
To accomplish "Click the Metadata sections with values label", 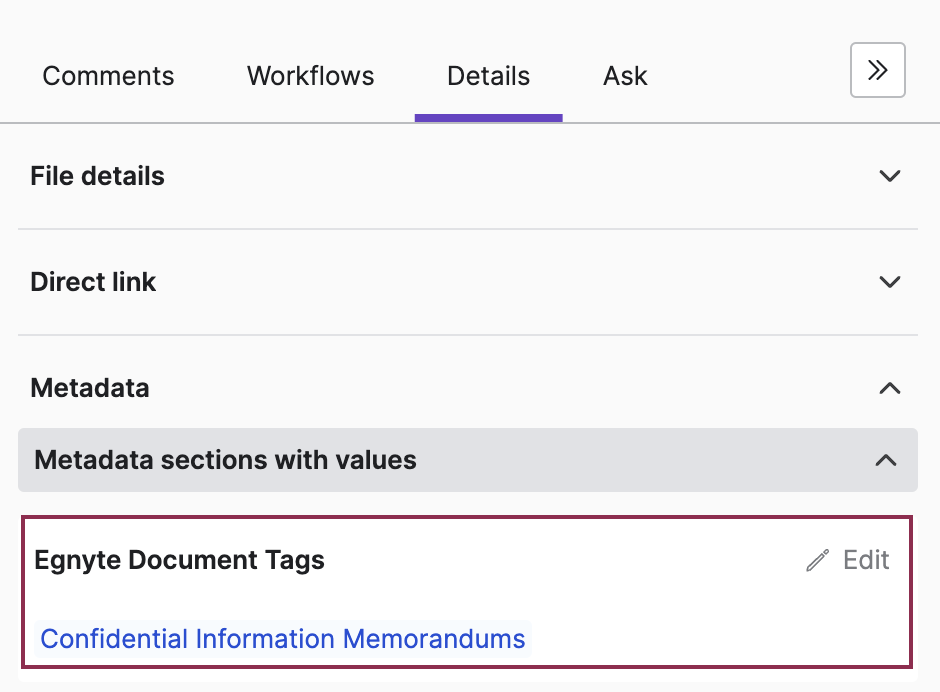I will [225, 460].
